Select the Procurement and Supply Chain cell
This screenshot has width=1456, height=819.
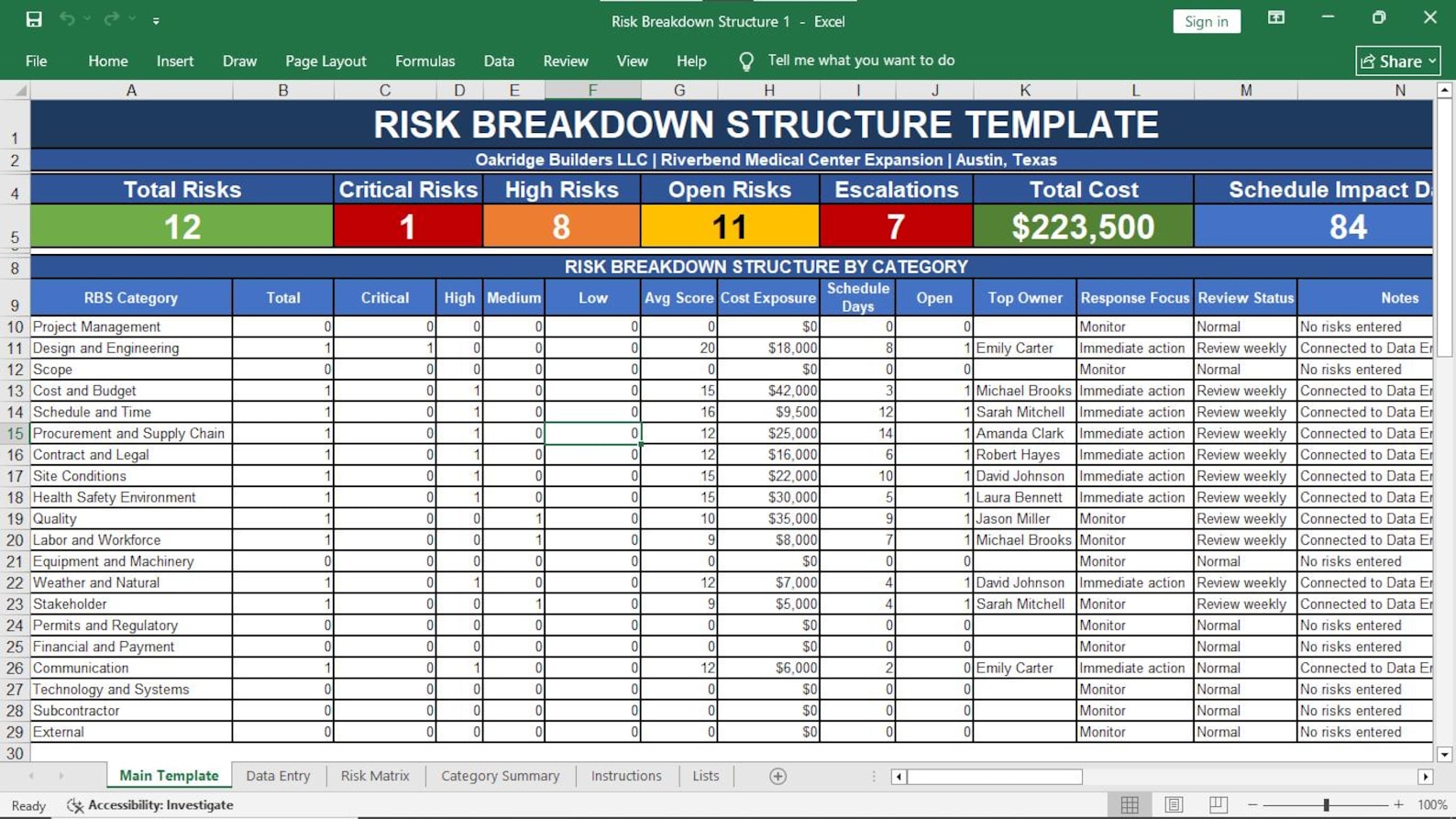(x=131, y=433)
